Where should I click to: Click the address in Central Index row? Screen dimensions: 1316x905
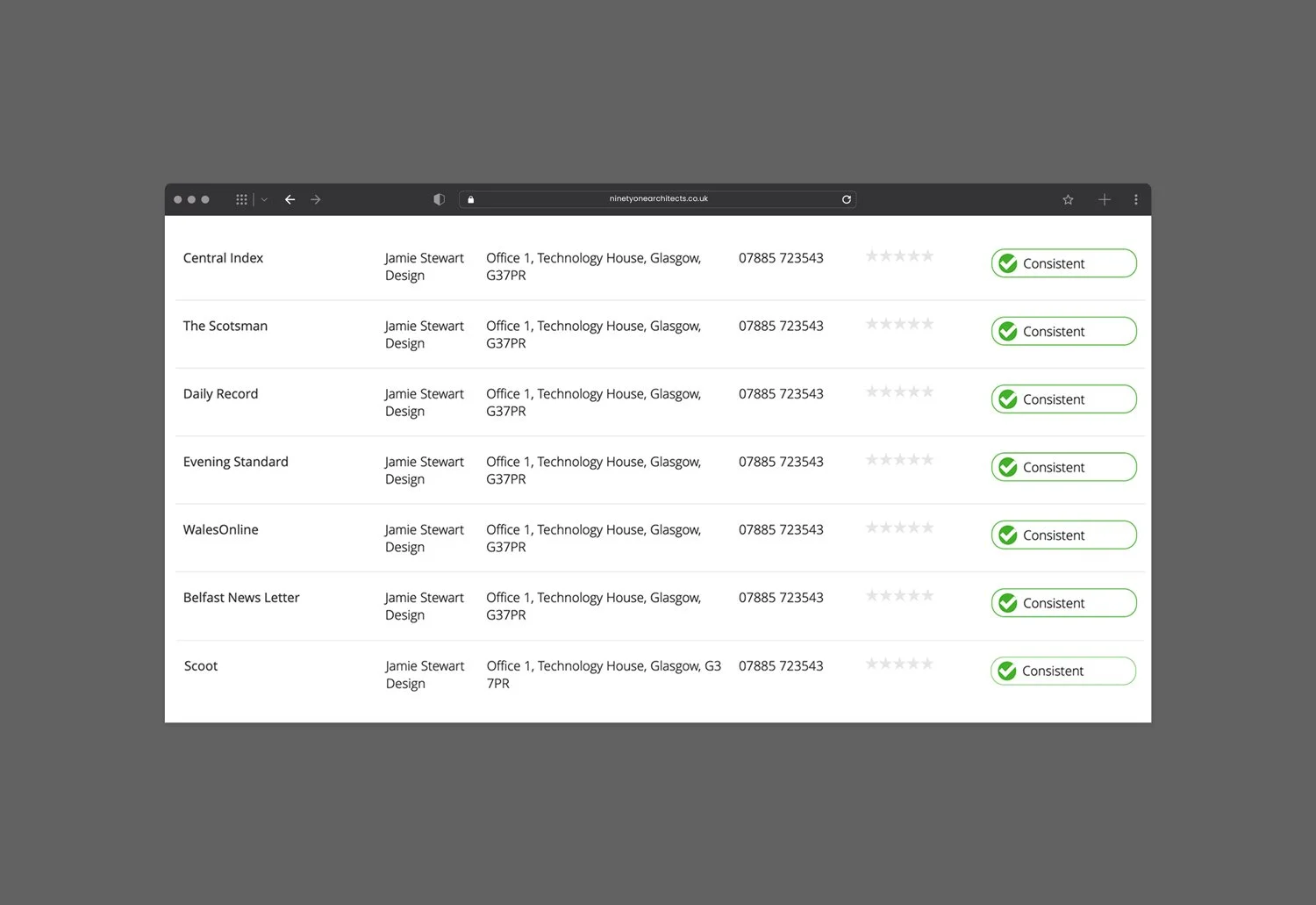coord(594,267)
